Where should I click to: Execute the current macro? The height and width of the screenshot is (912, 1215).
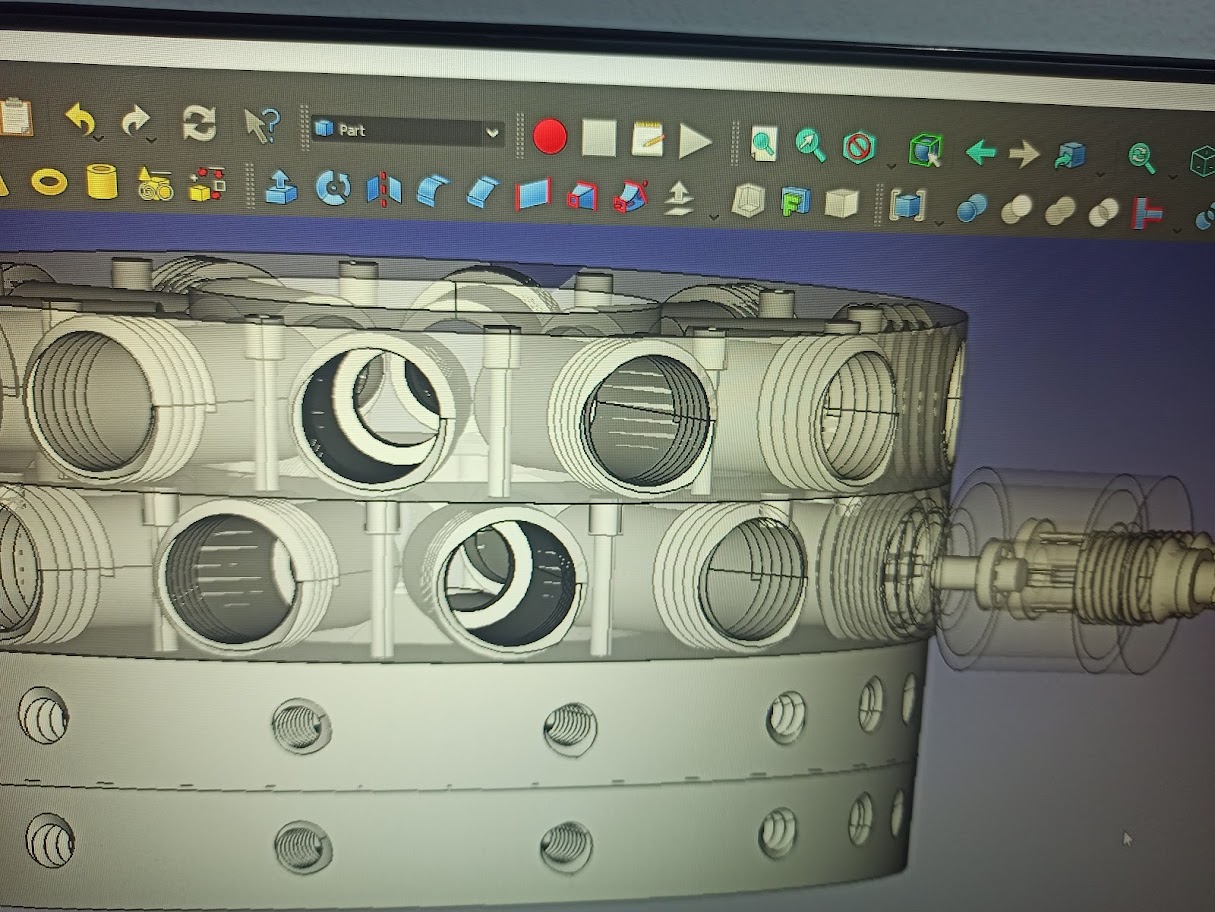pyautogui.click(x=697, y=139)
